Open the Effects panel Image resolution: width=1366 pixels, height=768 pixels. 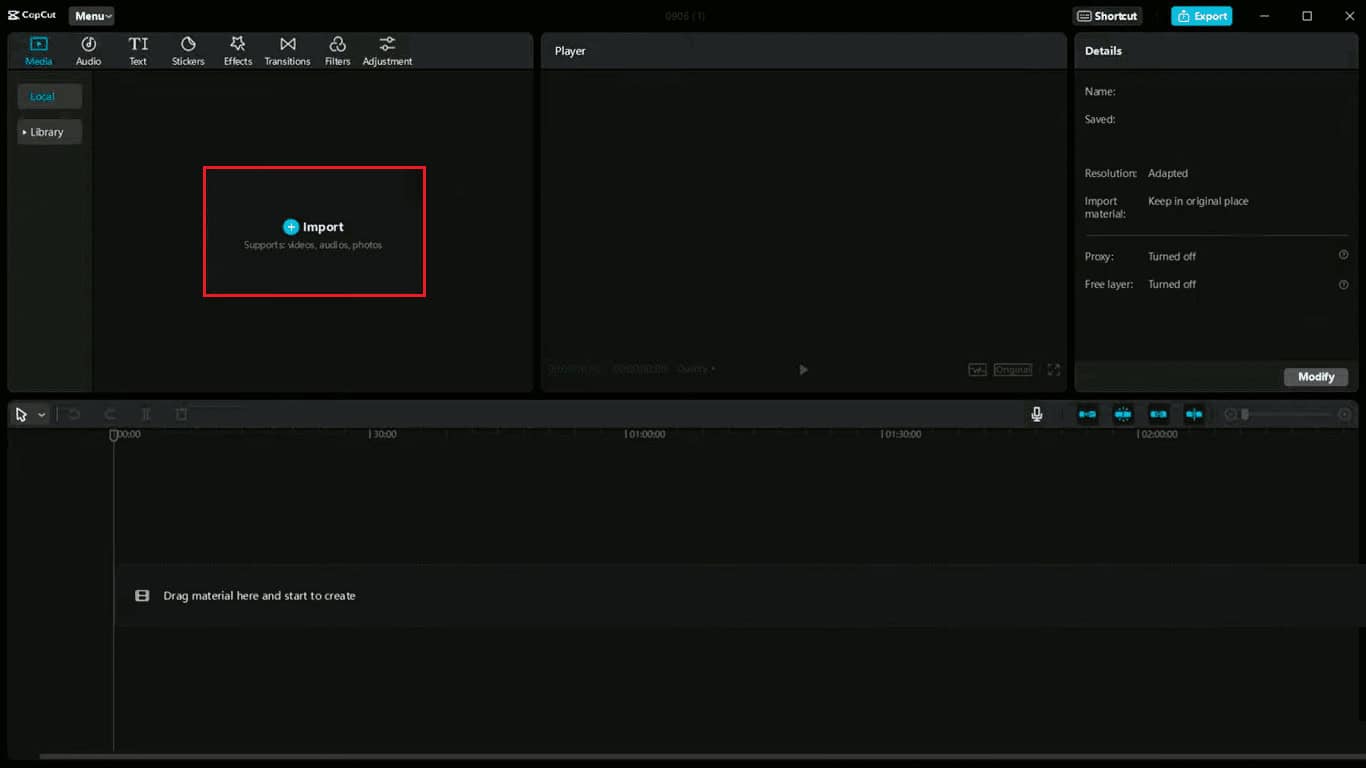coord(237,50)
